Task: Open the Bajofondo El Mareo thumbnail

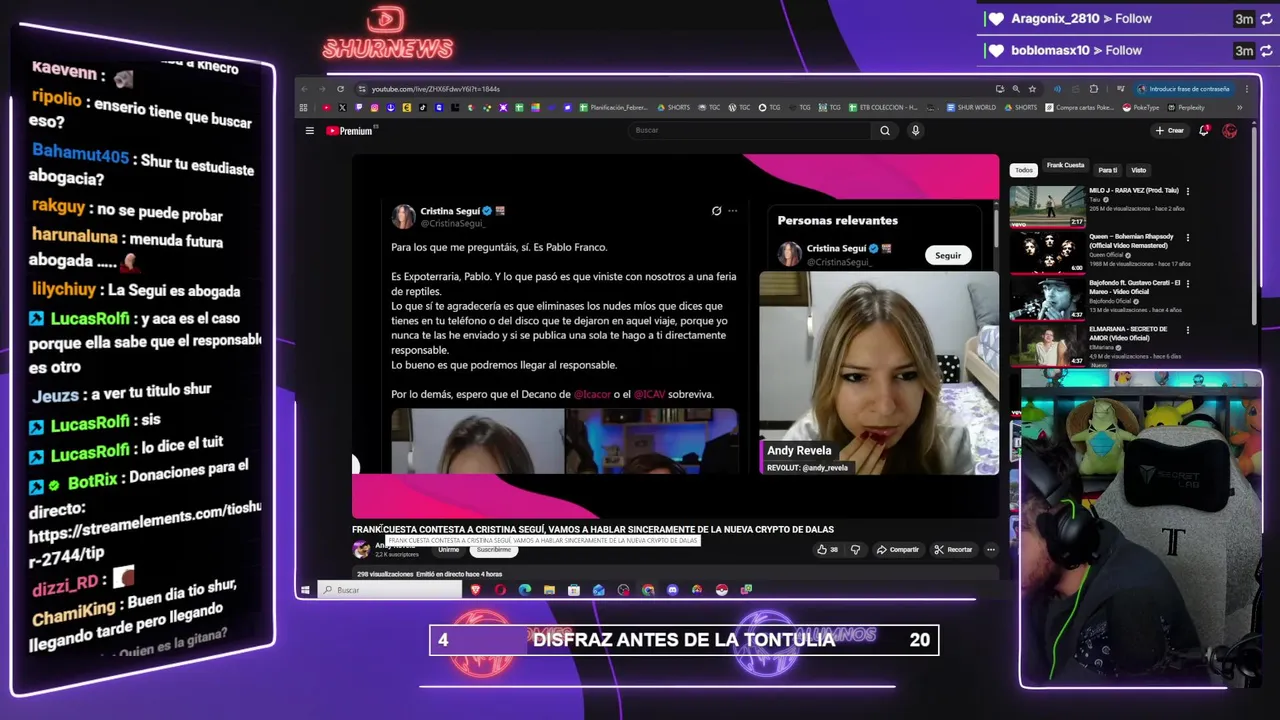Action: pos(1047,299)
